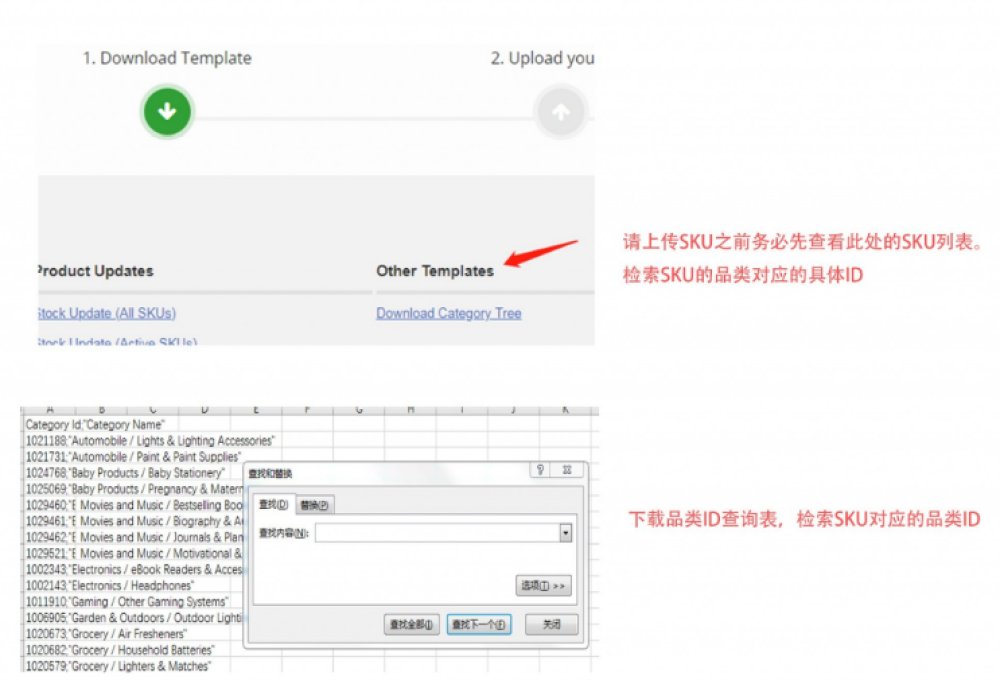This screenshot has height=680, width=1000.
Task: Select row 1024768 Baby Products Baby Stationery
Action: pos(125,473)
